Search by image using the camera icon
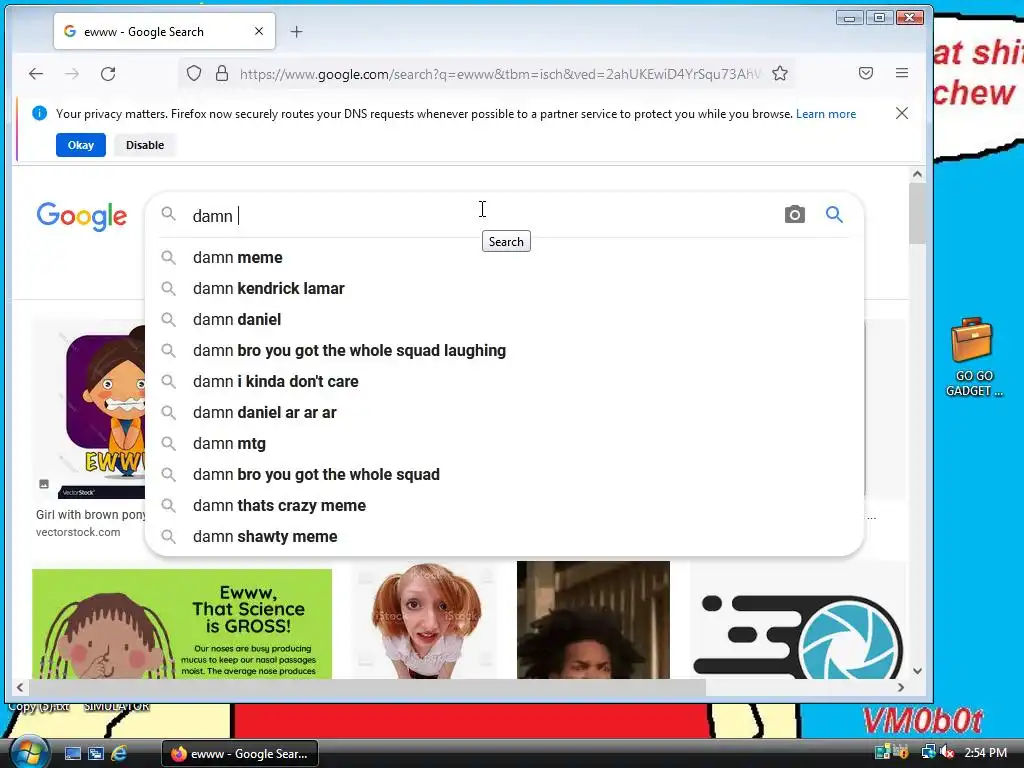Screen dimensions: 1024x768 (794, 214)
